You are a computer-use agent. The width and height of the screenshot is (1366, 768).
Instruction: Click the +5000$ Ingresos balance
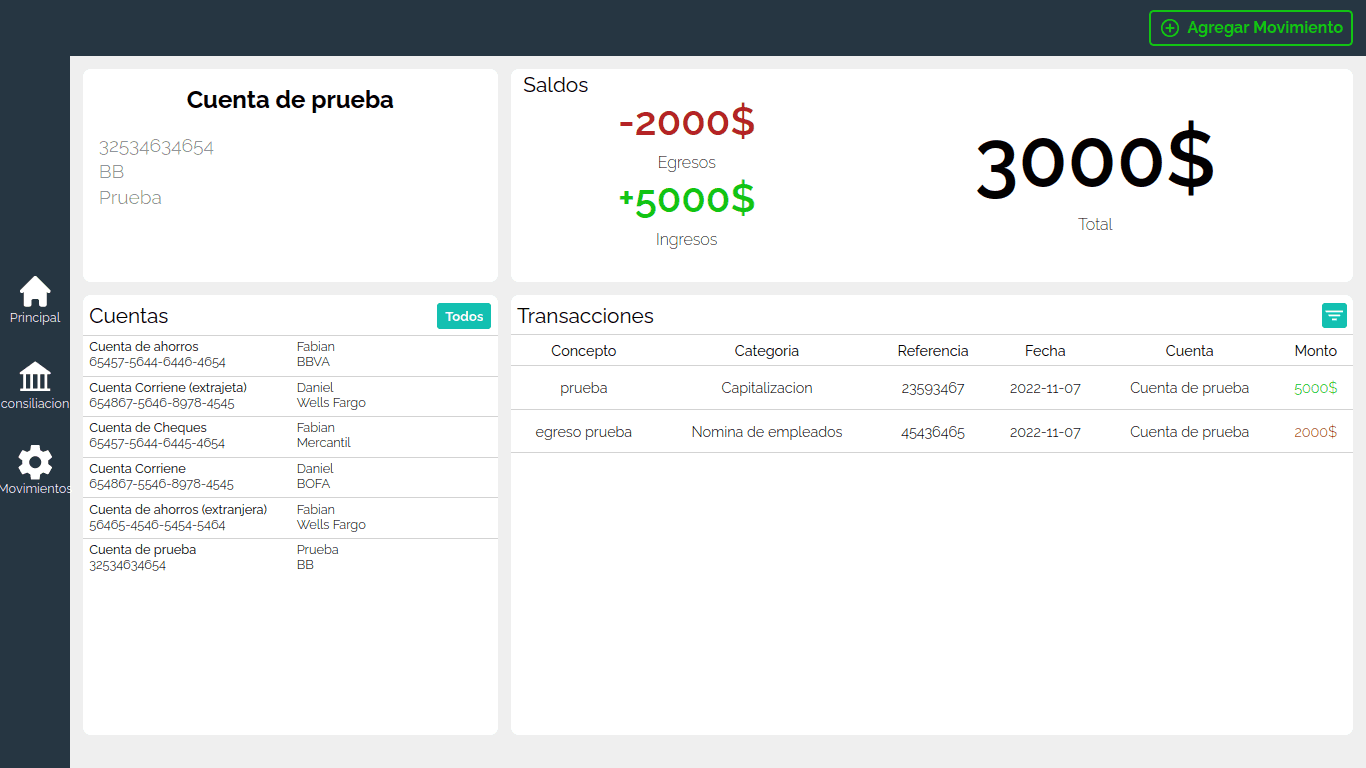tap(687, 200)
